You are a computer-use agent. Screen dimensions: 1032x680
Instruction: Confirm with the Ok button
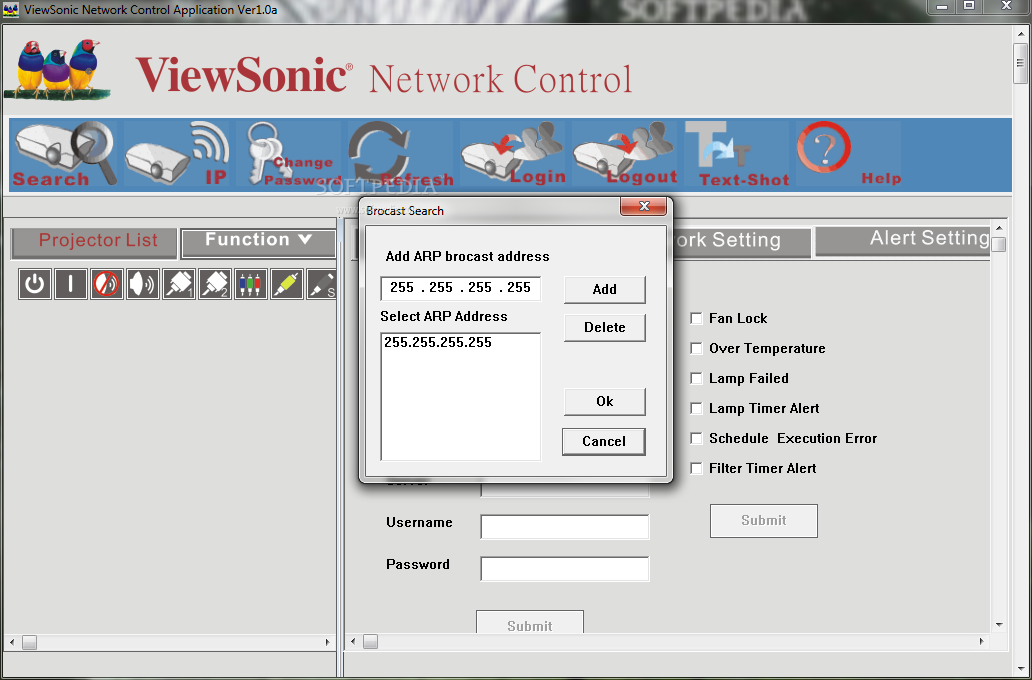(604, 402)
